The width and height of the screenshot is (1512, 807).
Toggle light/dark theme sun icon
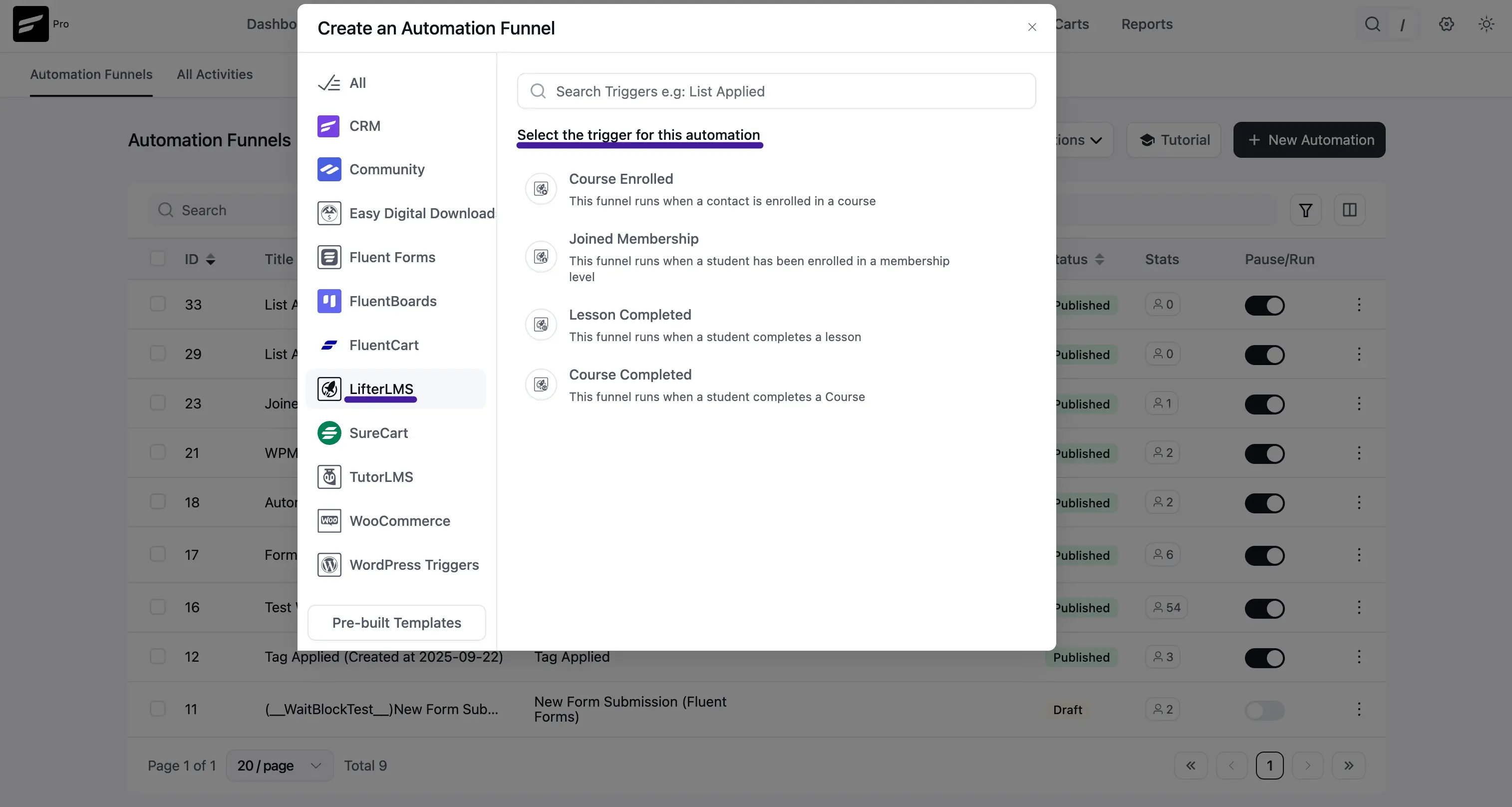[1486, 24]
